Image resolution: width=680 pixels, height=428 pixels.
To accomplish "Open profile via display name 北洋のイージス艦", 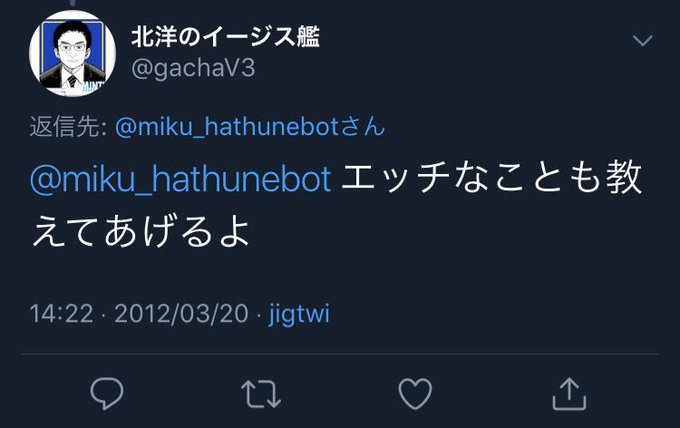I will [x=226, y=36].
